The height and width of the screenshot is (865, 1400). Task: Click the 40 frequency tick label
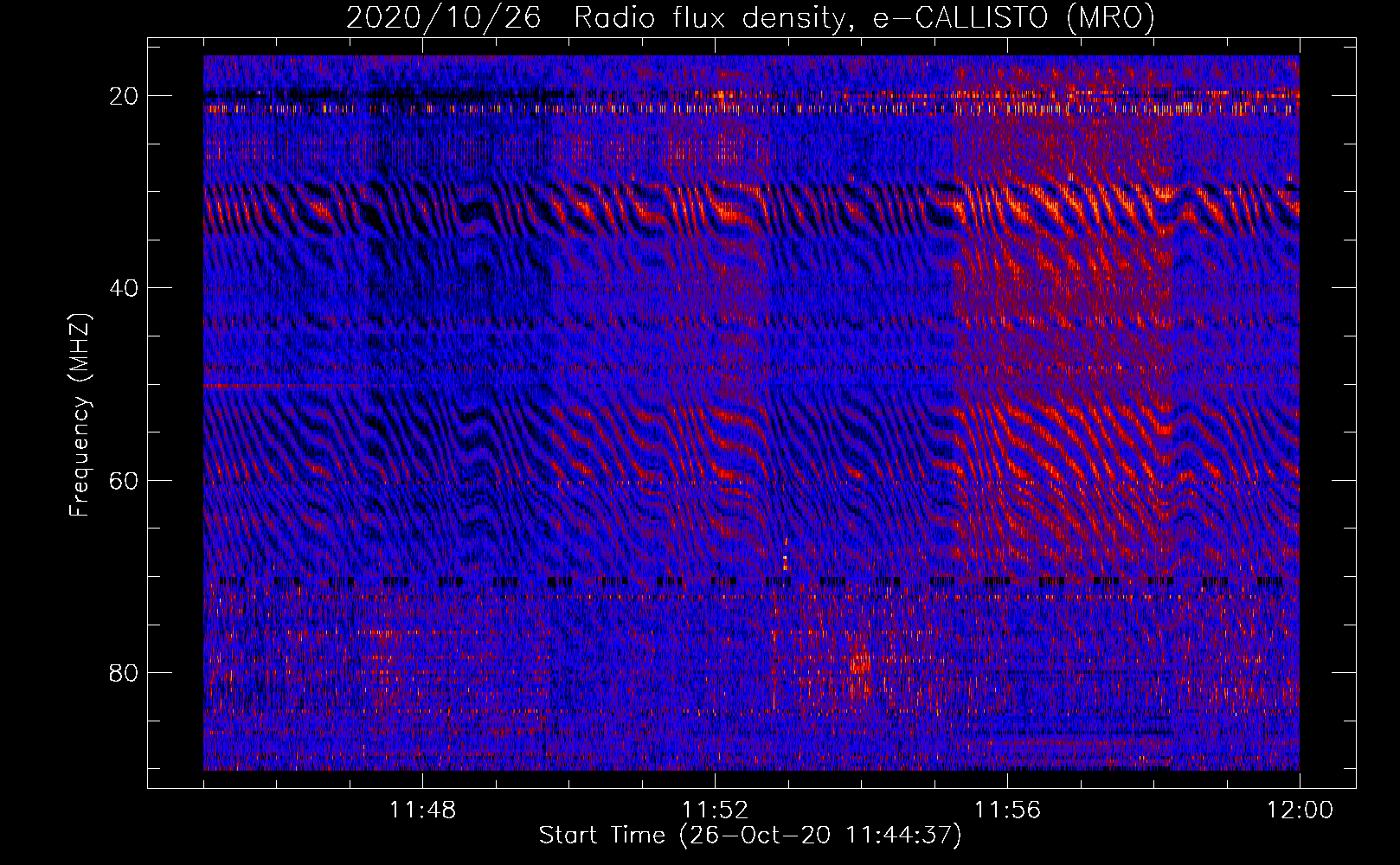124,288
